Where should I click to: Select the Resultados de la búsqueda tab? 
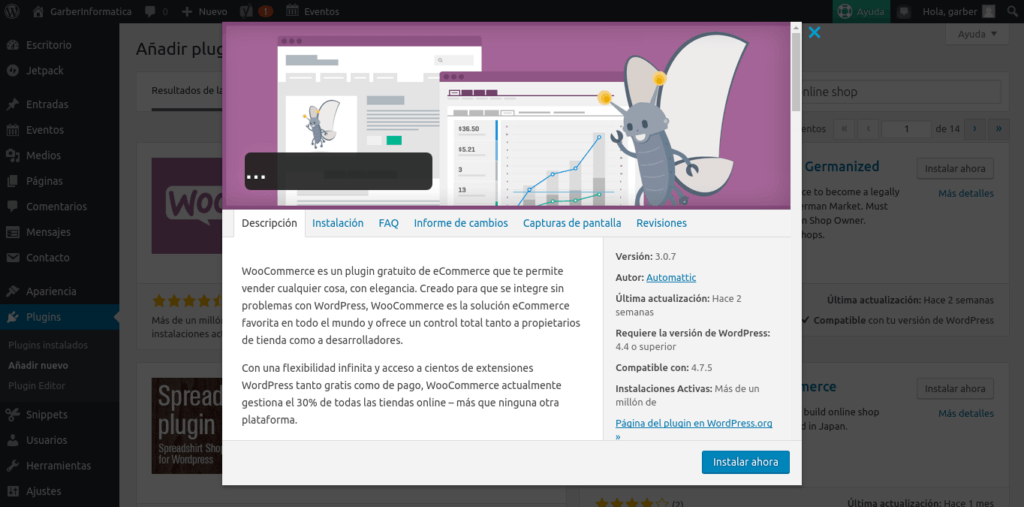[x=187, y=90]
